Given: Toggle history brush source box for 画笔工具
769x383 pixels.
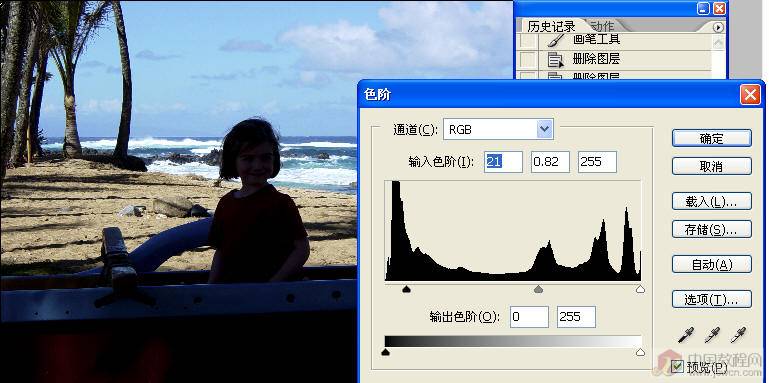Looking at the screenshot, I should (527, 41).
